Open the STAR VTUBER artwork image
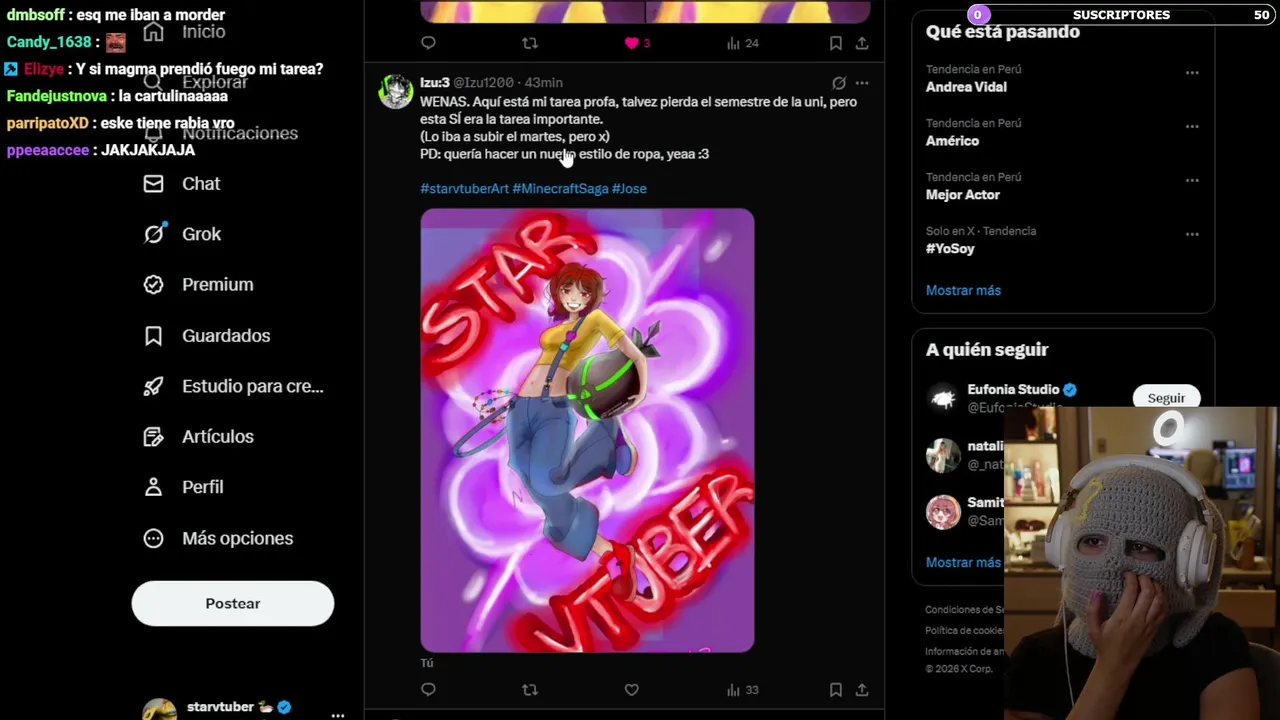The height and width of the screenshot is (720, 1280). tap(587, 430)
